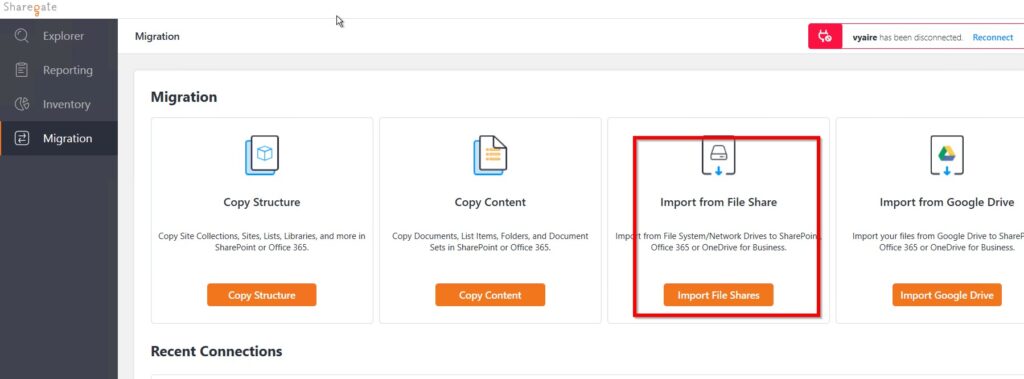Image resolution: width=1024 pixels, height=379 pixels.
Task: Click the Migration breadcrumb in the top bar
Action: (x=157, y=37)
